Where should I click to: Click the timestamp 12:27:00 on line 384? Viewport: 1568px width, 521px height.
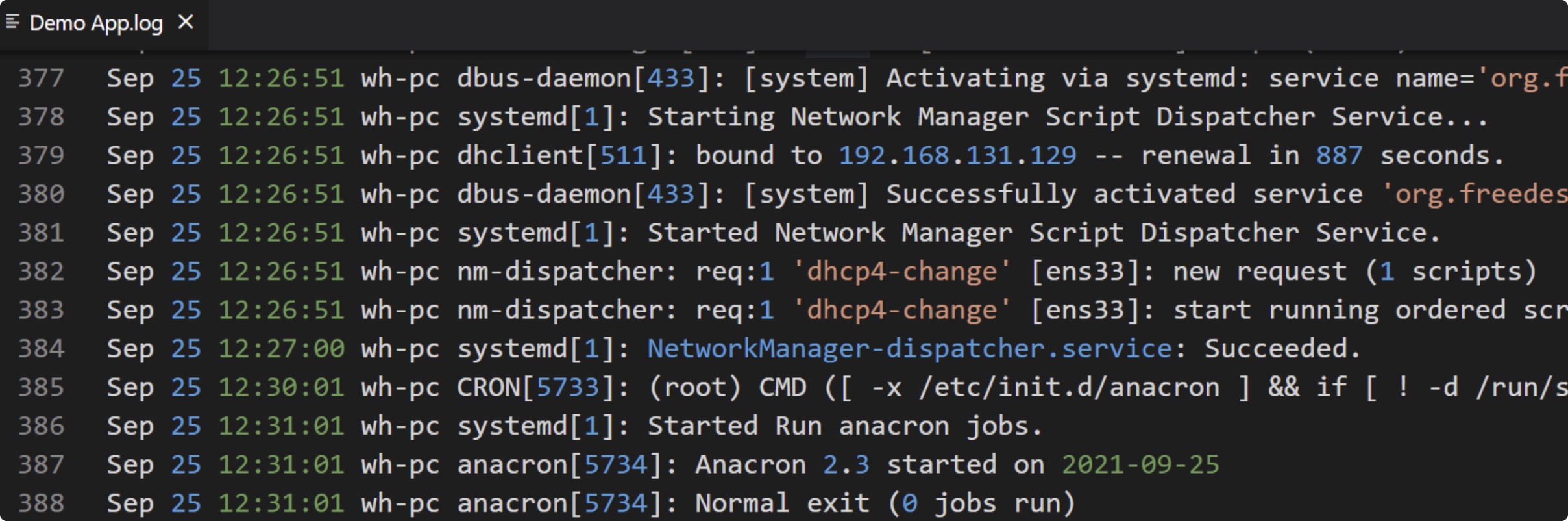point(281,349)
